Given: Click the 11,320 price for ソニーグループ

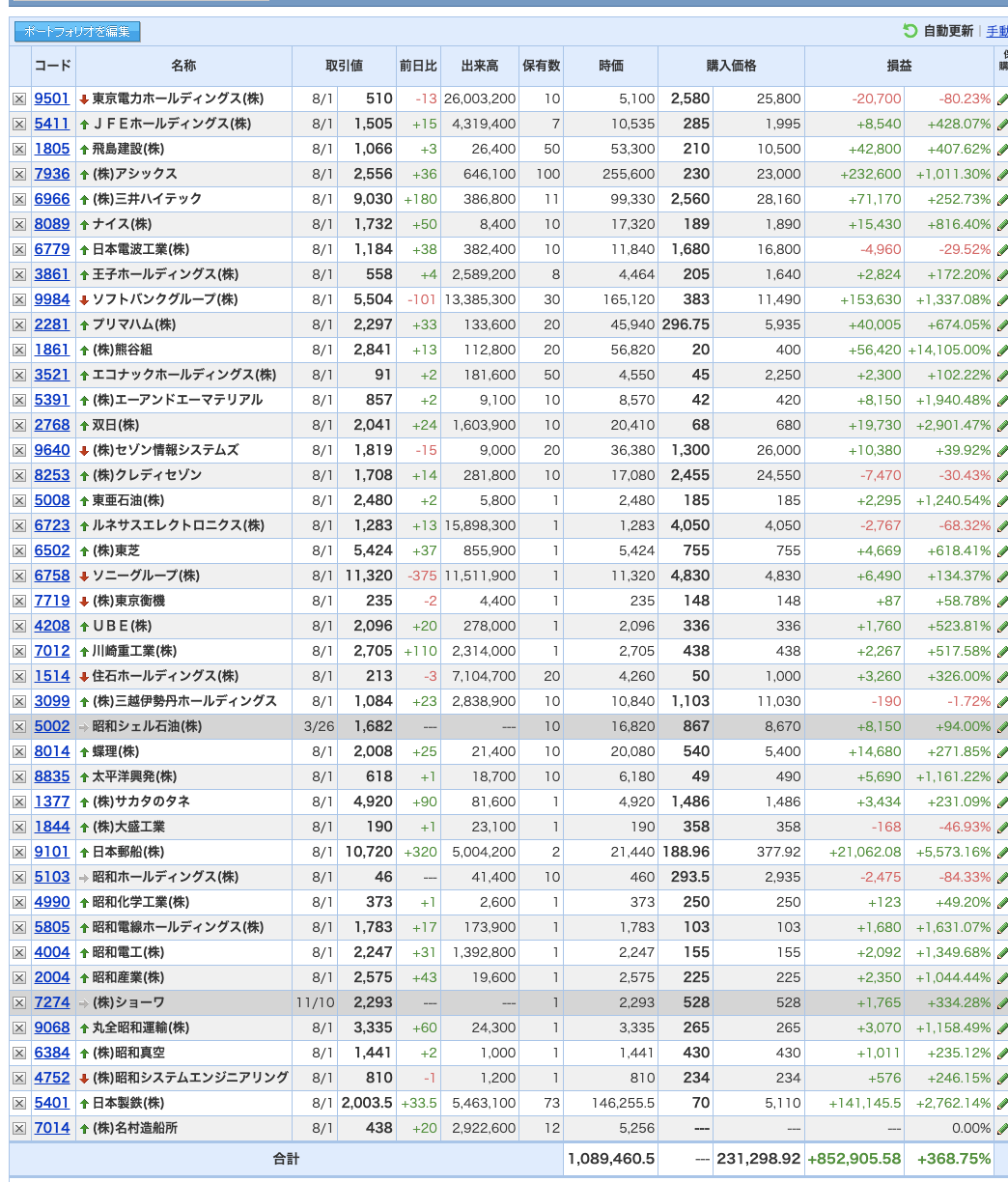Looking at the screenshot, I should (x=369, y=576).
